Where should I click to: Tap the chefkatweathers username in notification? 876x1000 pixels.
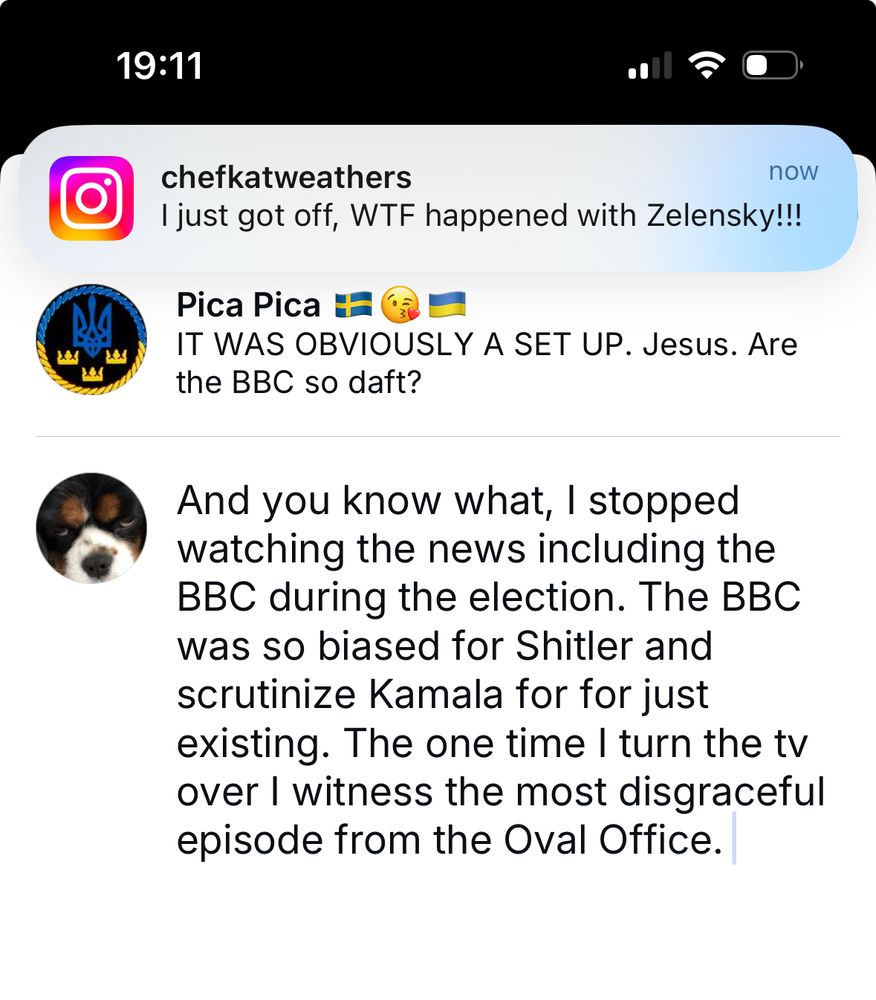[286, 177]
